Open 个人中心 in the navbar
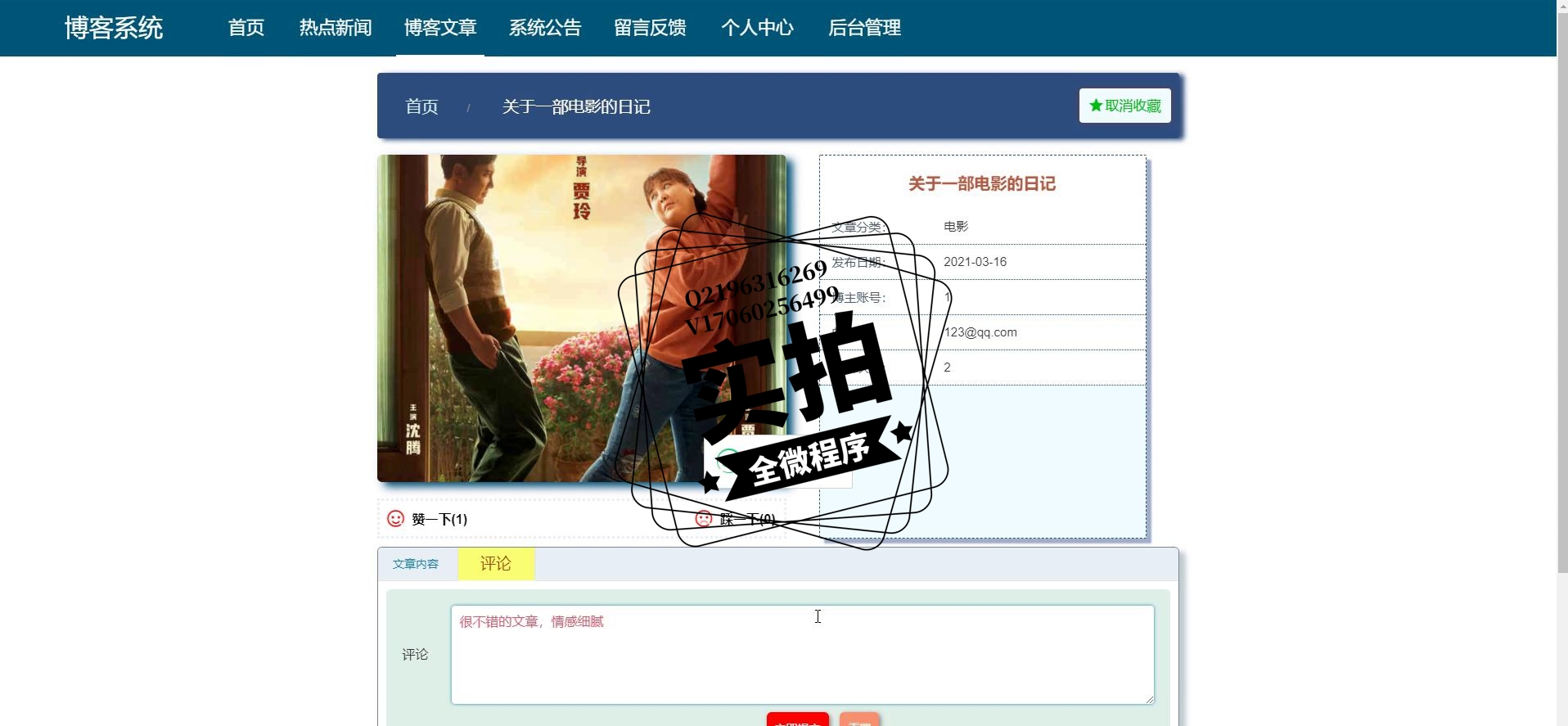This screenshot has height=726, width=1568. coord(757,28)
